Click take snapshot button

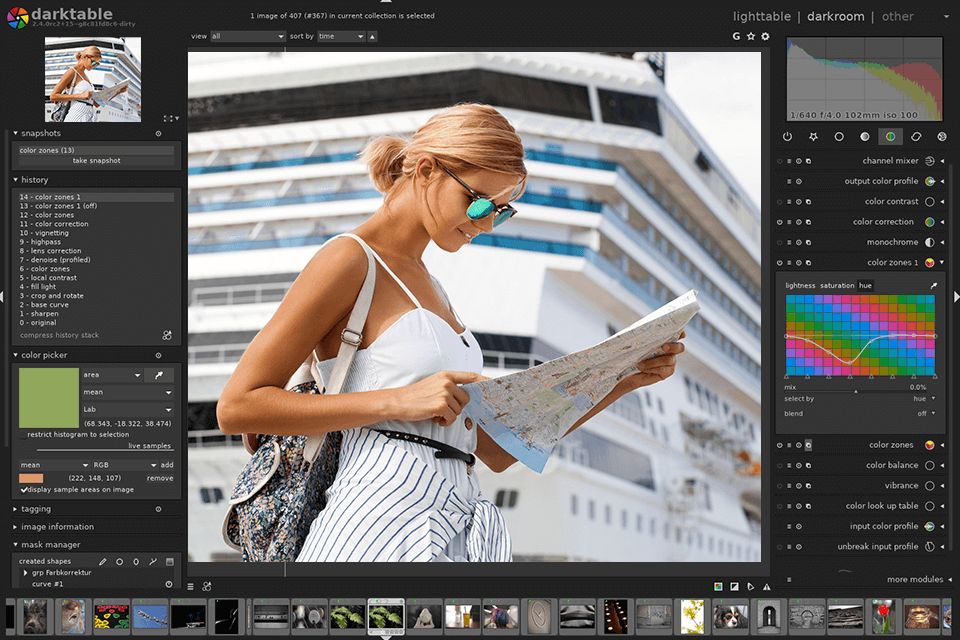[x=96, y=160]
